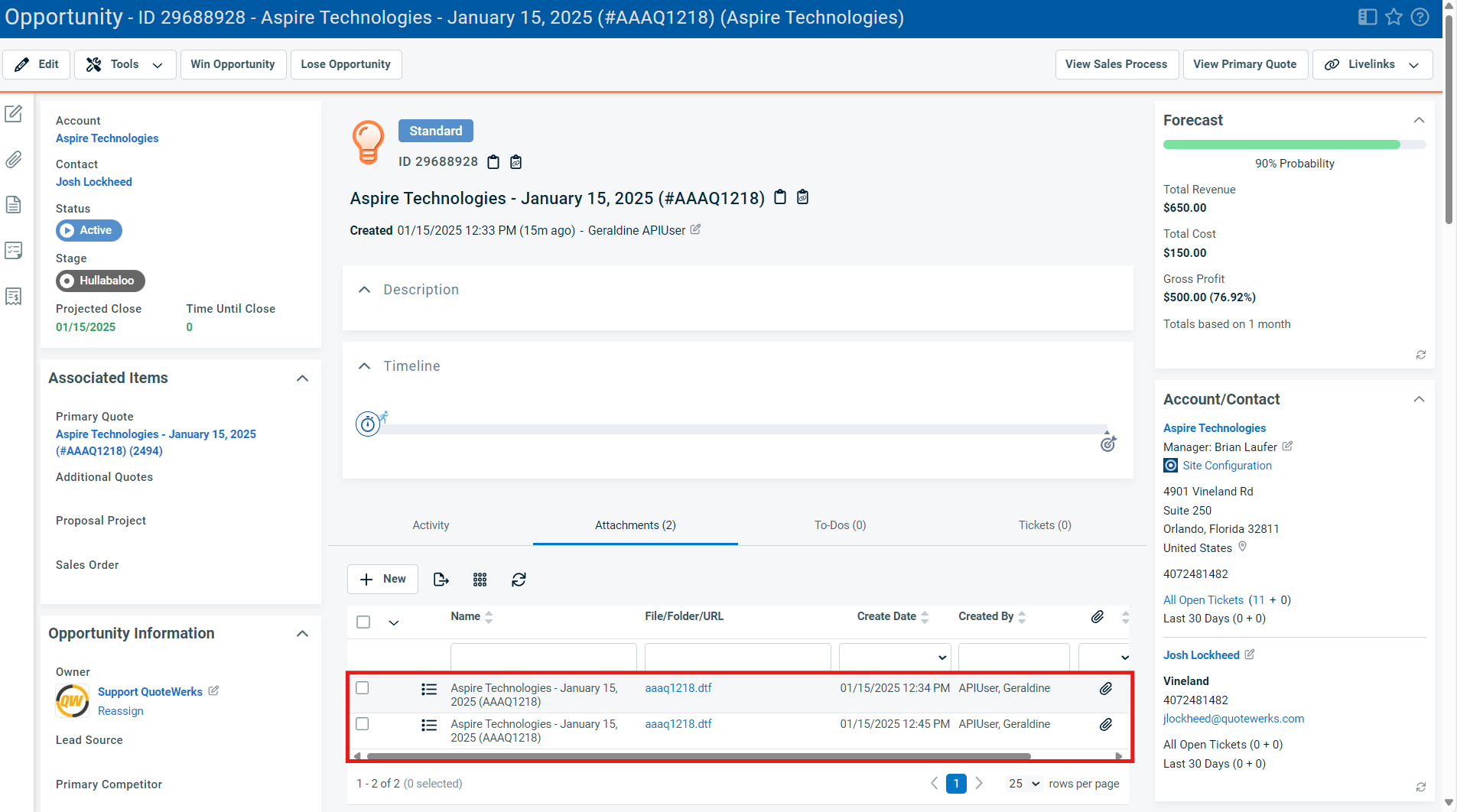
Task: Click the Forecast panel refresh icon
Action: 1420,355
